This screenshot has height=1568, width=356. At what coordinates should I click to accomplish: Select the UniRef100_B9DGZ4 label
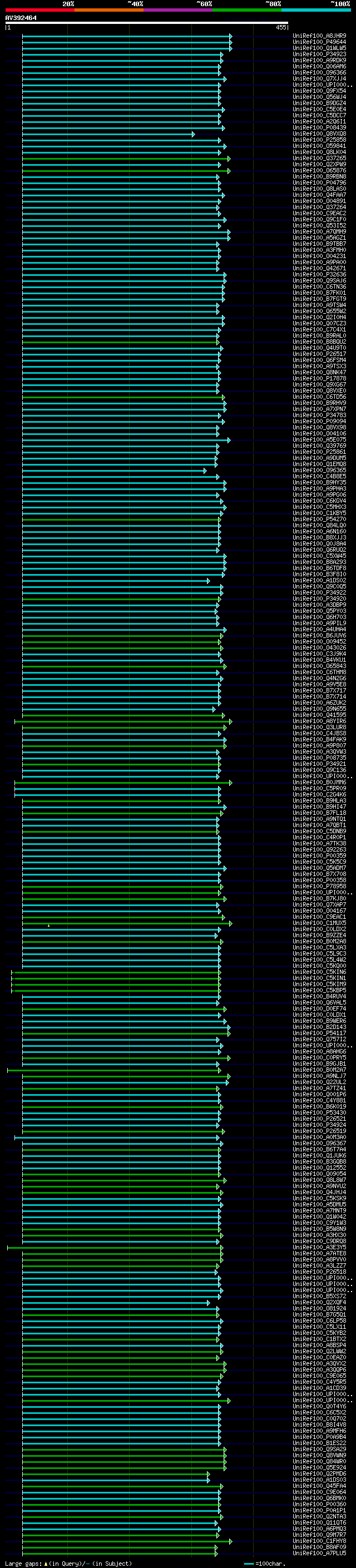(319, 103)
